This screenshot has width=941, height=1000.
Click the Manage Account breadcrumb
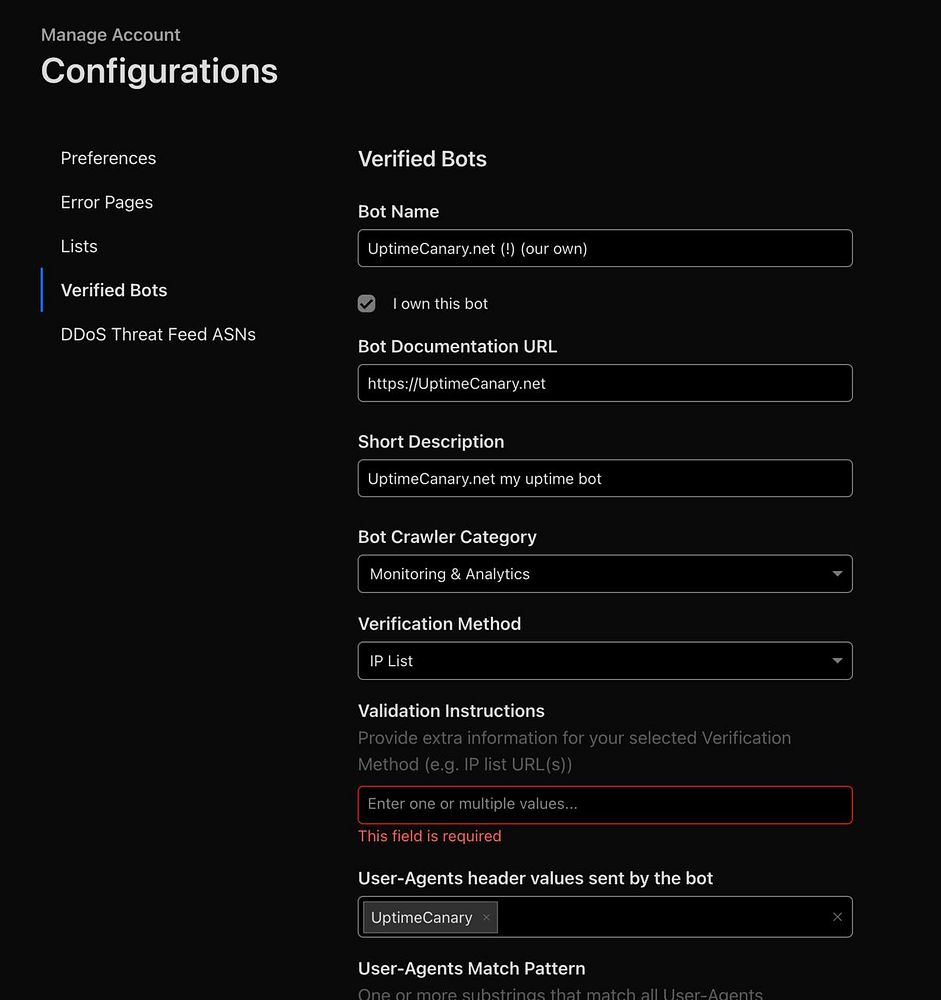[x=111, y=35]
